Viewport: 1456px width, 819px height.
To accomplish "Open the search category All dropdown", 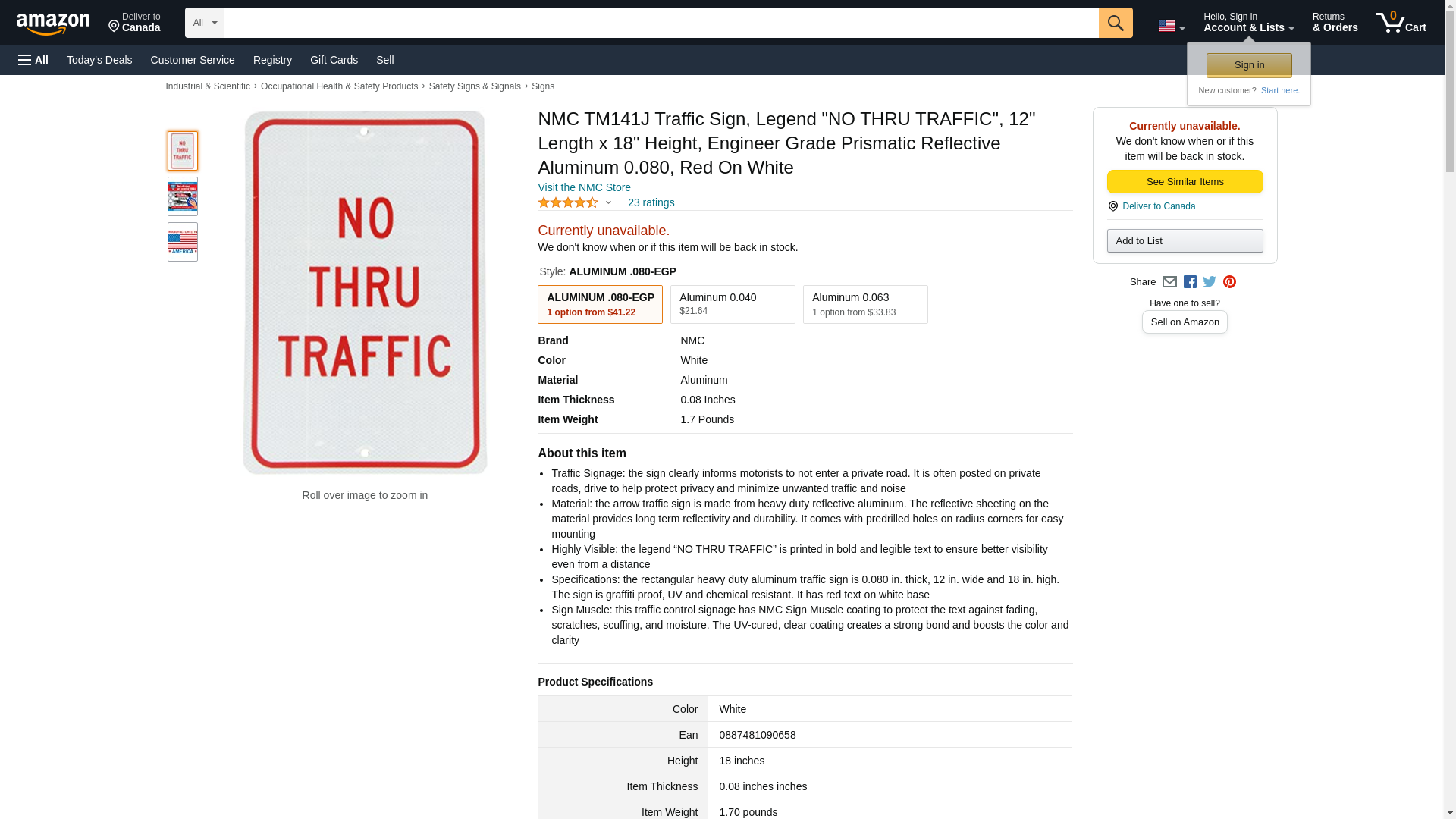I will 205,23.
